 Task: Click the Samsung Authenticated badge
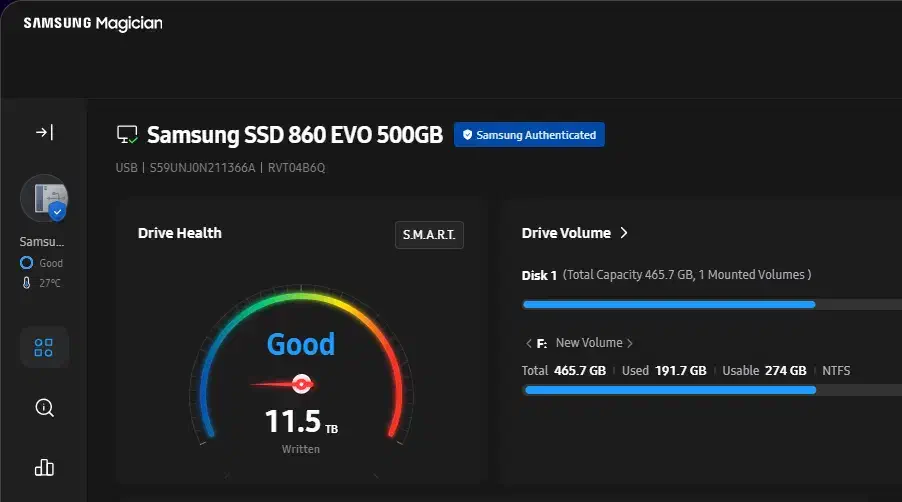click(529, 135)
